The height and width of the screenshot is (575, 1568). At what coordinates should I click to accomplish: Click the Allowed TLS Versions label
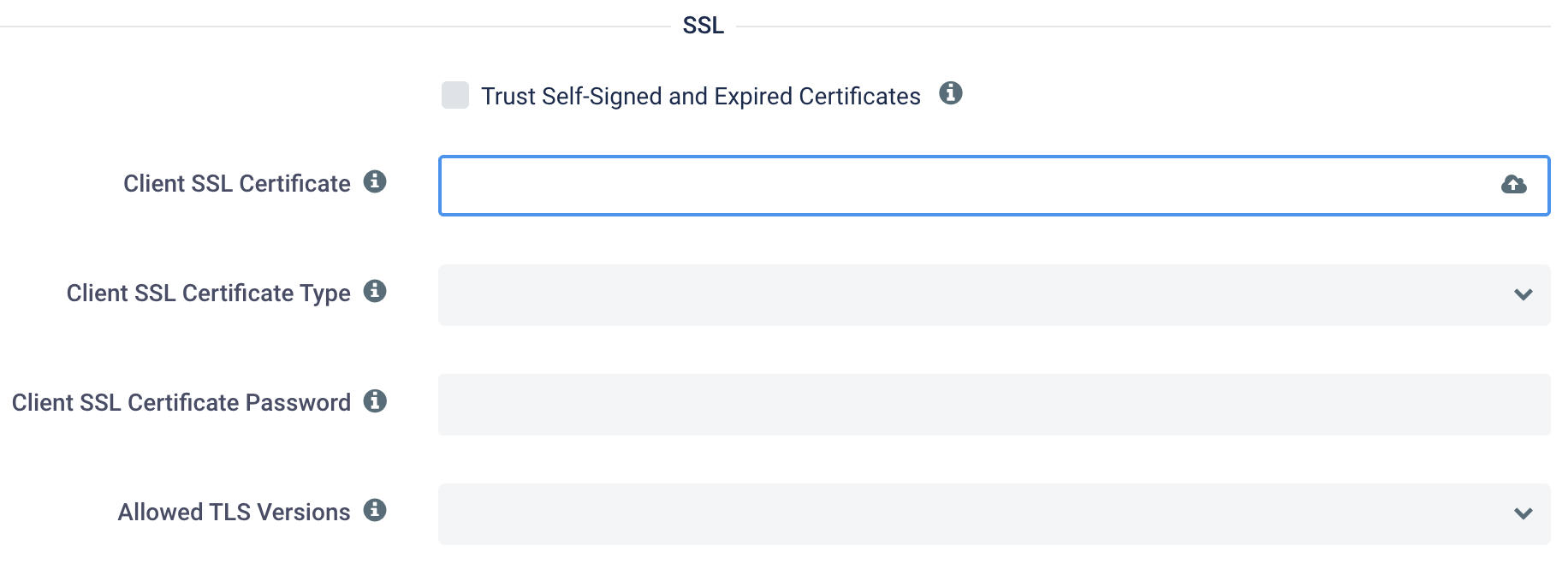234,512
